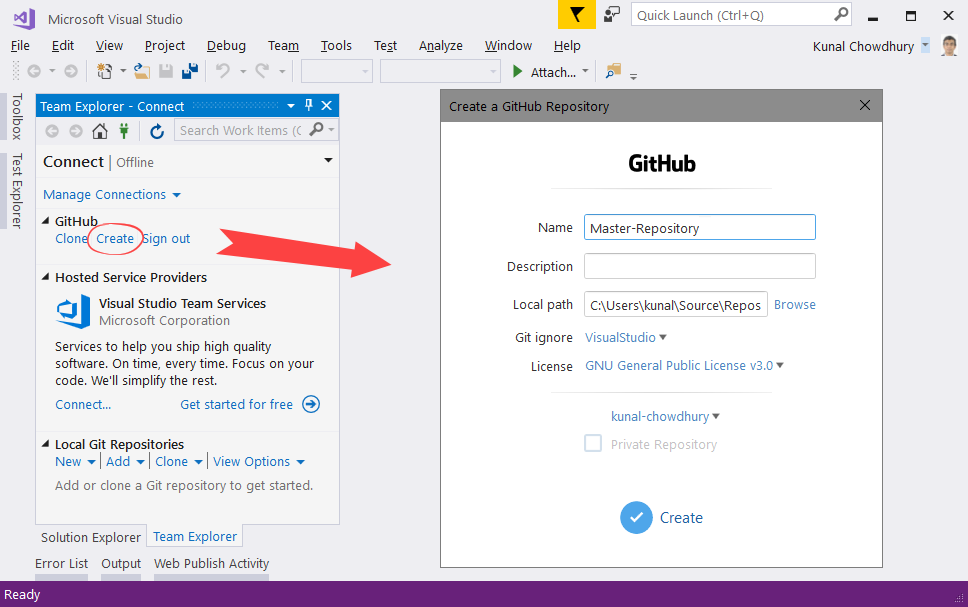Click the Browse link for local path

[x=795, y=304]
